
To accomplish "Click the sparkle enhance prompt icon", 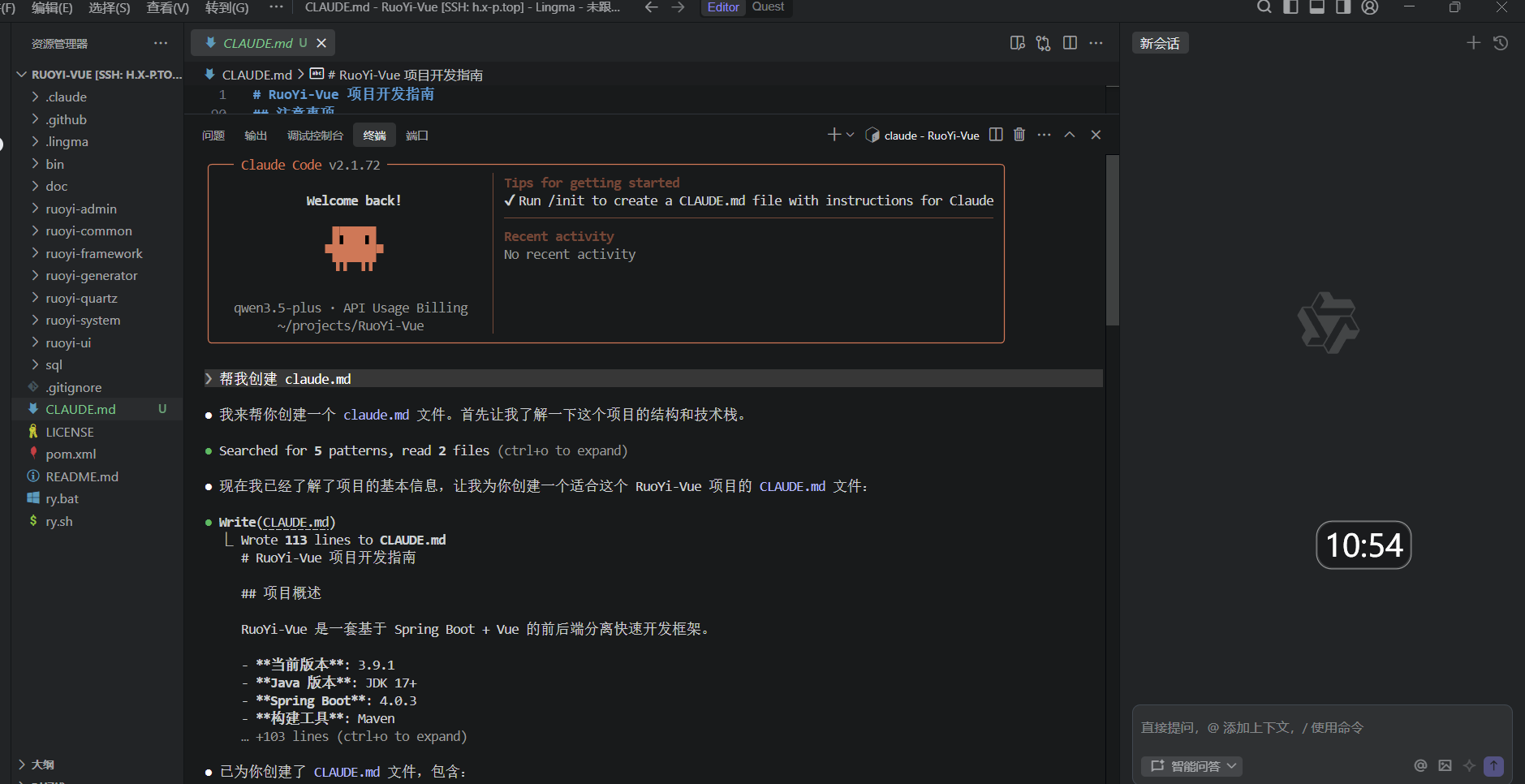I will 1469,765.
